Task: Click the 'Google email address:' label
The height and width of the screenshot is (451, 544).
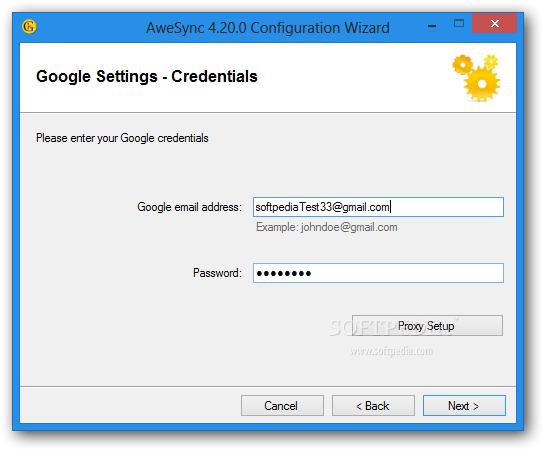Action: 189,207
